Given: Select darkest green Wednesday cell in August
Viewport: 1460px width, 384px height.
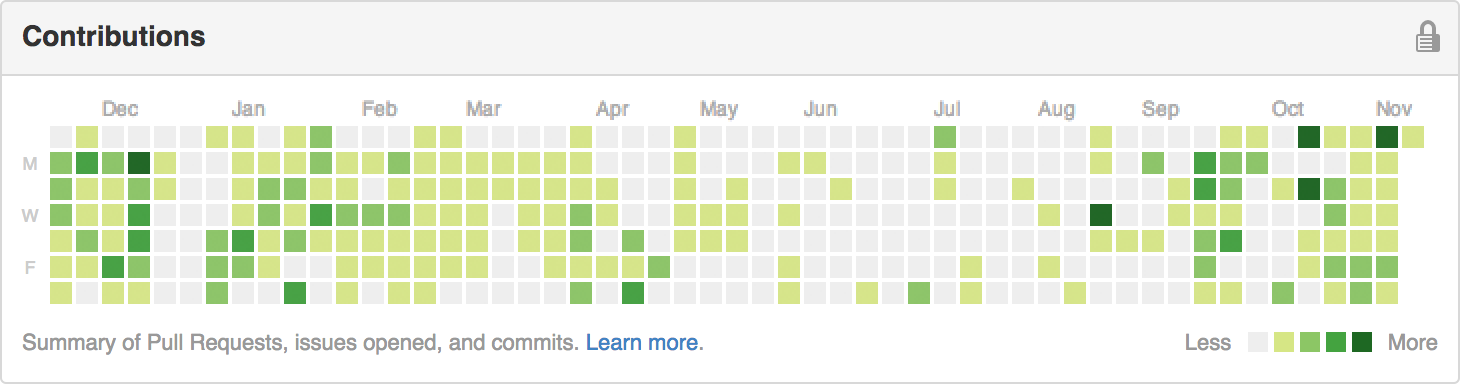Looking at the screenshot, I should coord(1101,214).
